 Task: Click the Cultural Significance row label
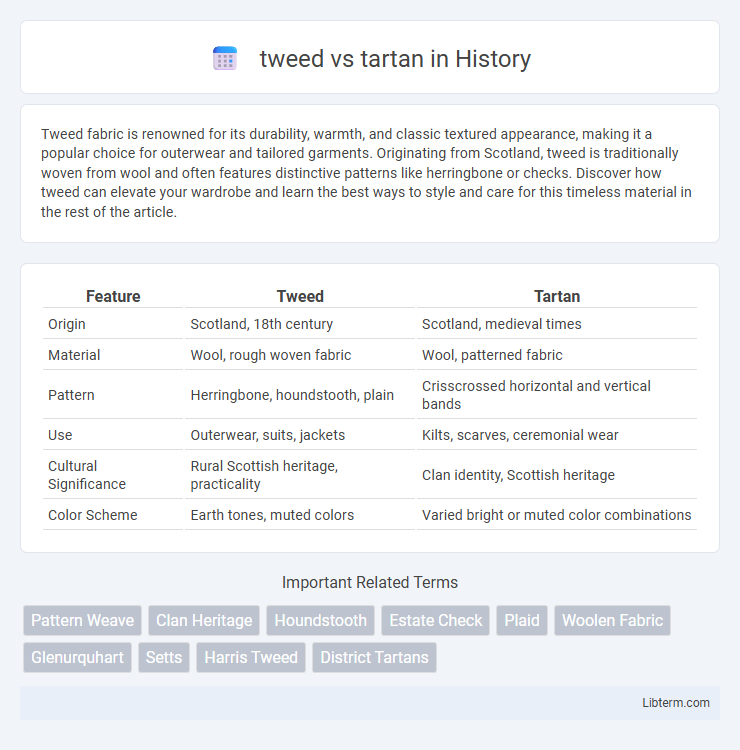[87, 475]
